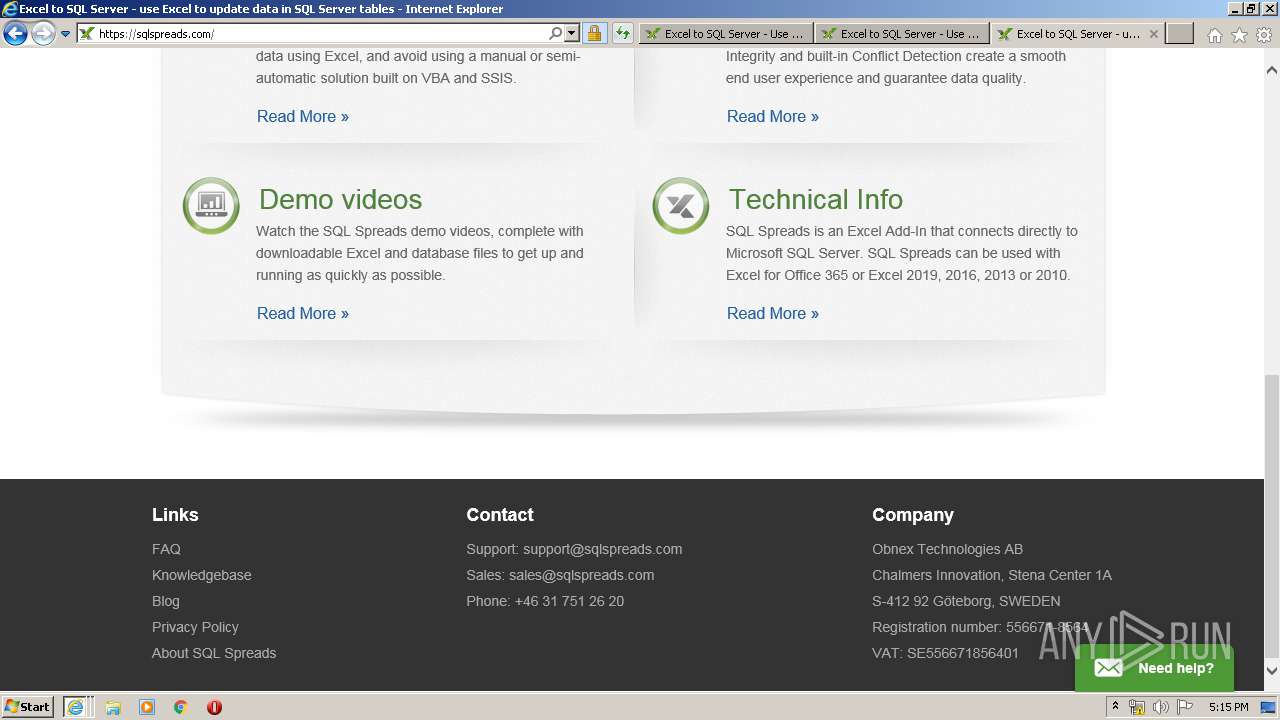Open the media player taskbar icon
This screenshot has height=720, width=1280.
click(x=147, y=707)
